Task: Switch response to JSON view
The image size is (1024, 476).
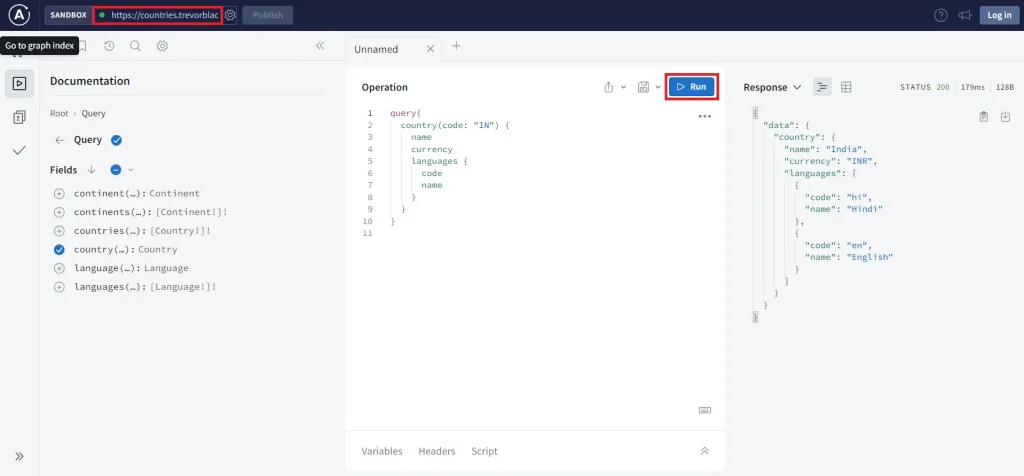Action: click(x=822, y=87)
